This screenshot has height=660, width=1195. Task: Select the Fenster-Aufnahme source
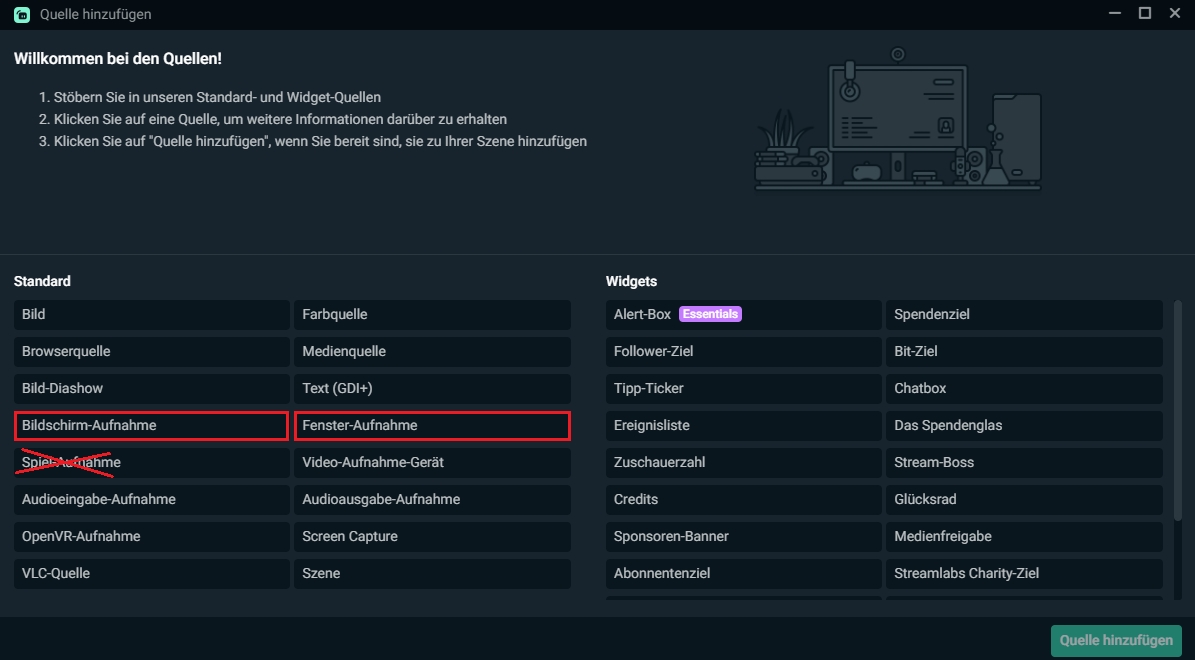pos(432,425)
